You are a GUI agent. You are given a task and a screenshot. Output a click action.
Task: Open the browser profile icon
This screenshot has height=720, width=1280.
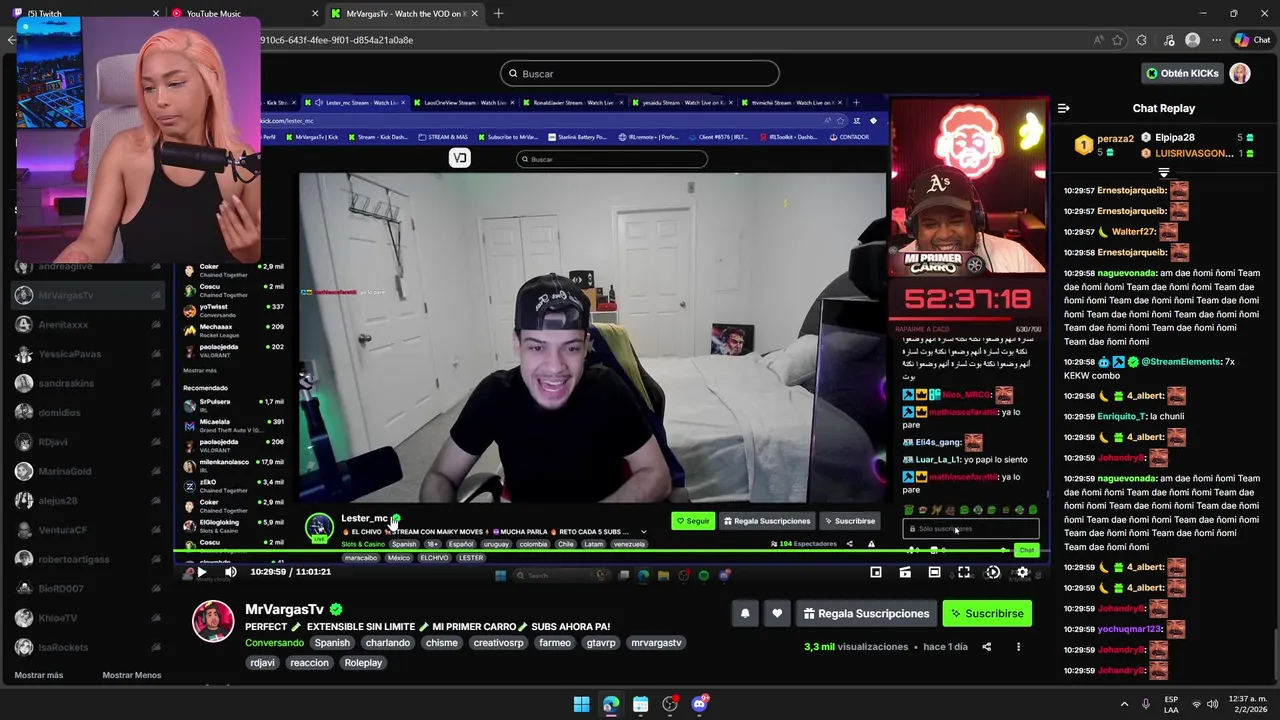pos(1192,40)
